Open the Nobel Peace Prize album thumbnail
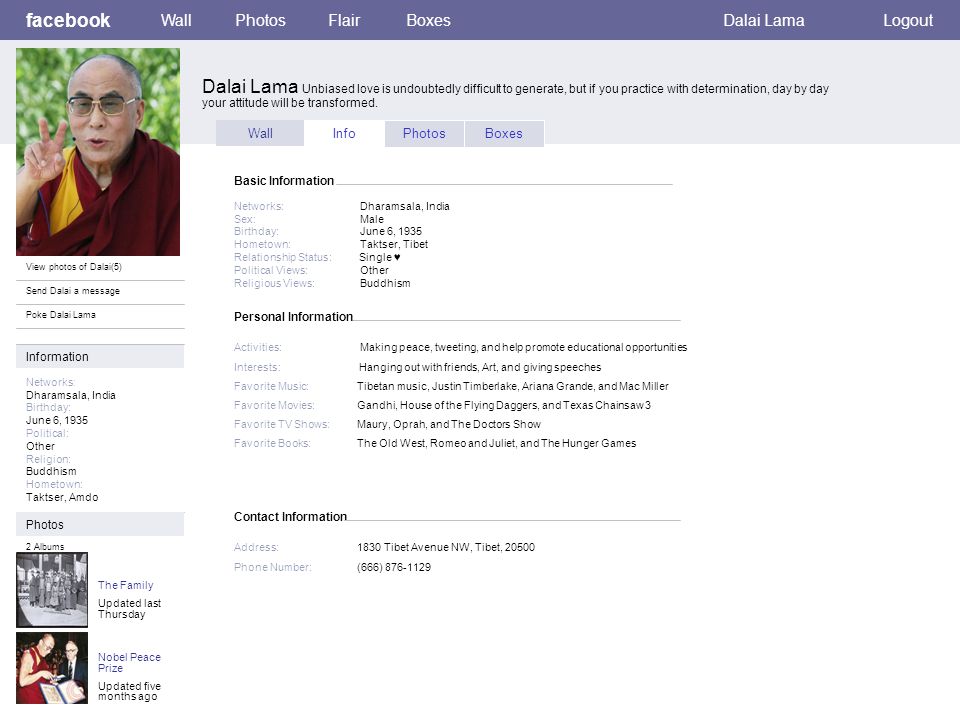Screen dimensions: 960x720 tap(51, 668)
